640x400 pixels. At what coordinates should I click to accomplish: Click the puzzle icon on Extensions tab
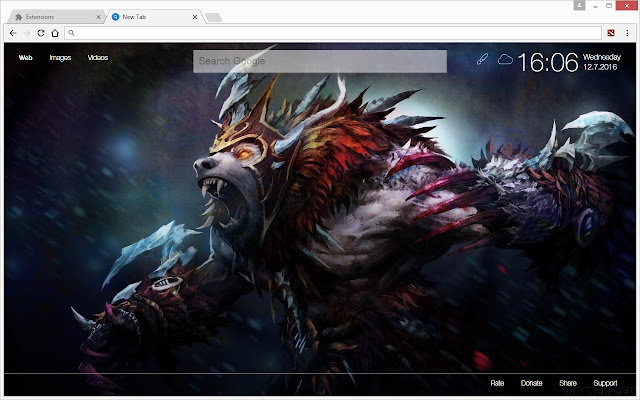[19, 17]
